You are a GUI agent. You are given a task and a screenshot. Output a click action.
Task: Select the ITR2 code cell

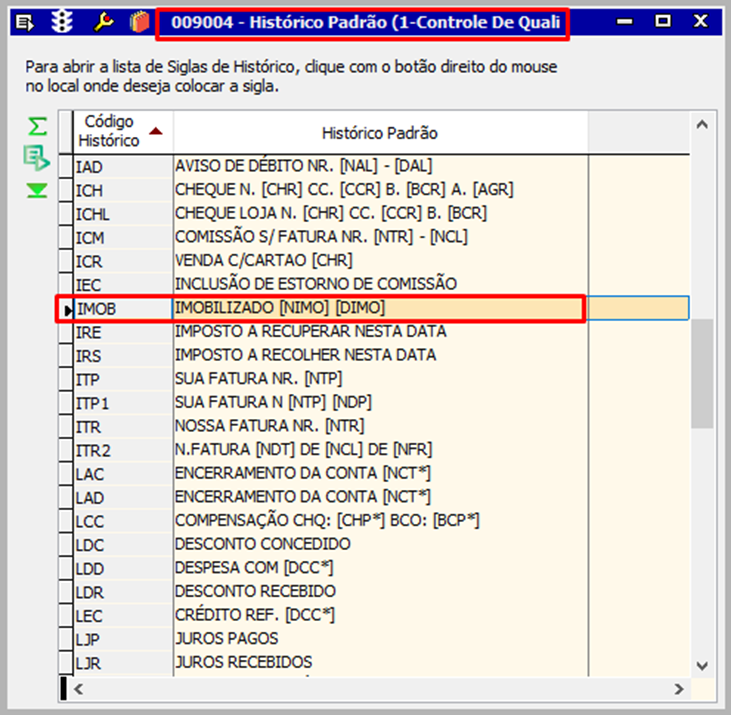123,450
